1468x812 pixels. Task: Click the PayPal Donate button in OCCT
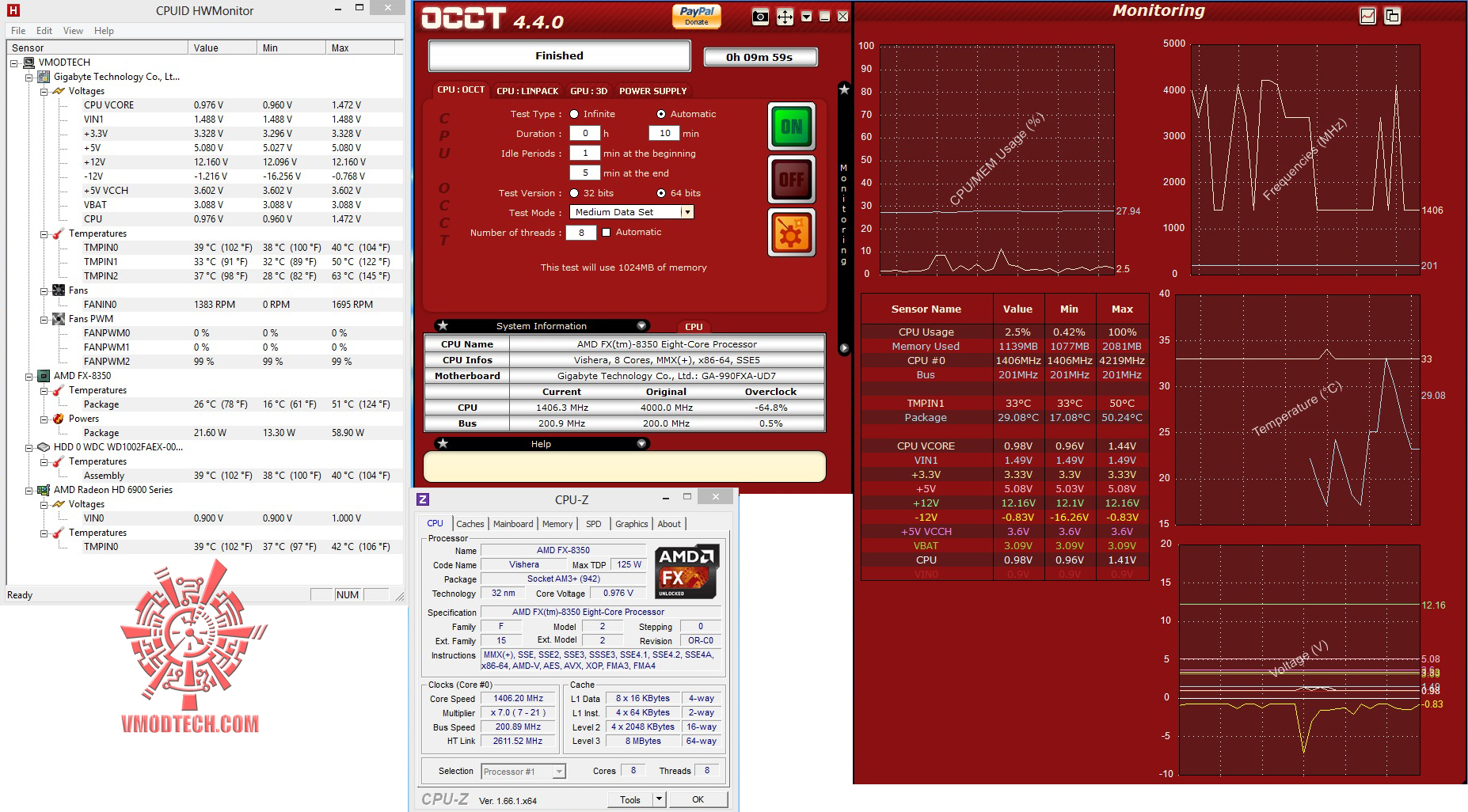[x=697, y=16]
